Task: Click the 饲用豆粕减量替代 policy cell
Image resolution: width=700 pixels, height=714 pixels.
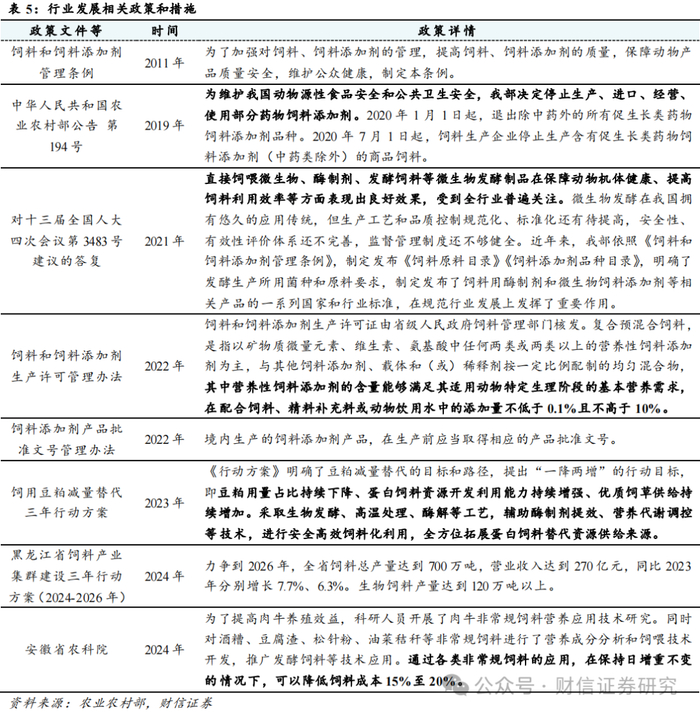Action: click(x=66, y=503)
